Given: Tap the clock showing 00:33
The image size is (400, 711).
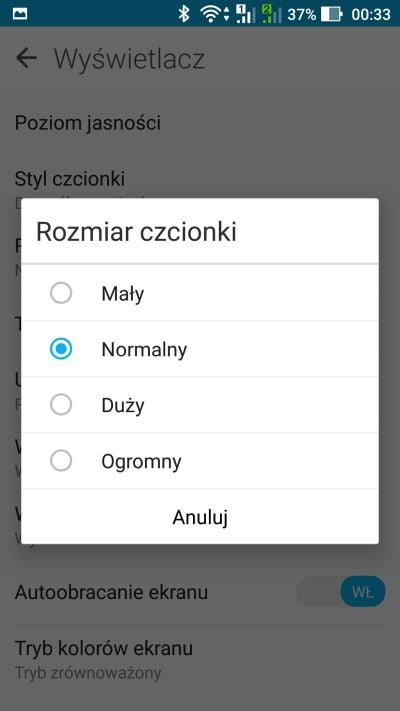Looking at the screenshot, I should [x=371, y=14].
